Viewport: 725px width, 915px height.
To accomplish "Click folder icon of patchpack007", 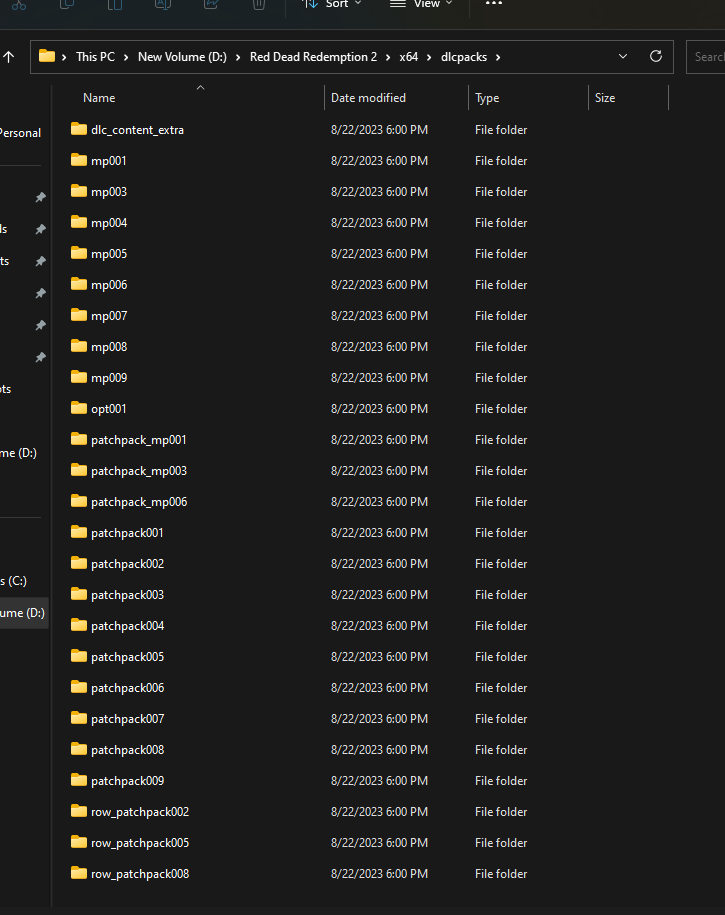I will pos(79,718).
